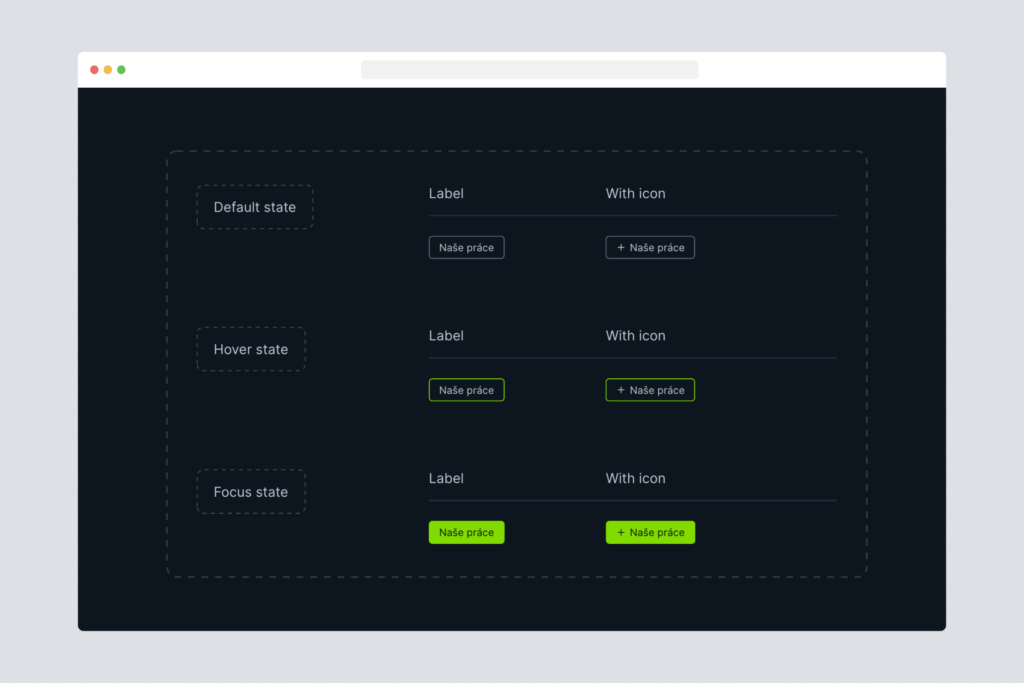Click the plus icon in the green-outlined hover button
Screen dimensions: 1024x683
pos(620,390)
